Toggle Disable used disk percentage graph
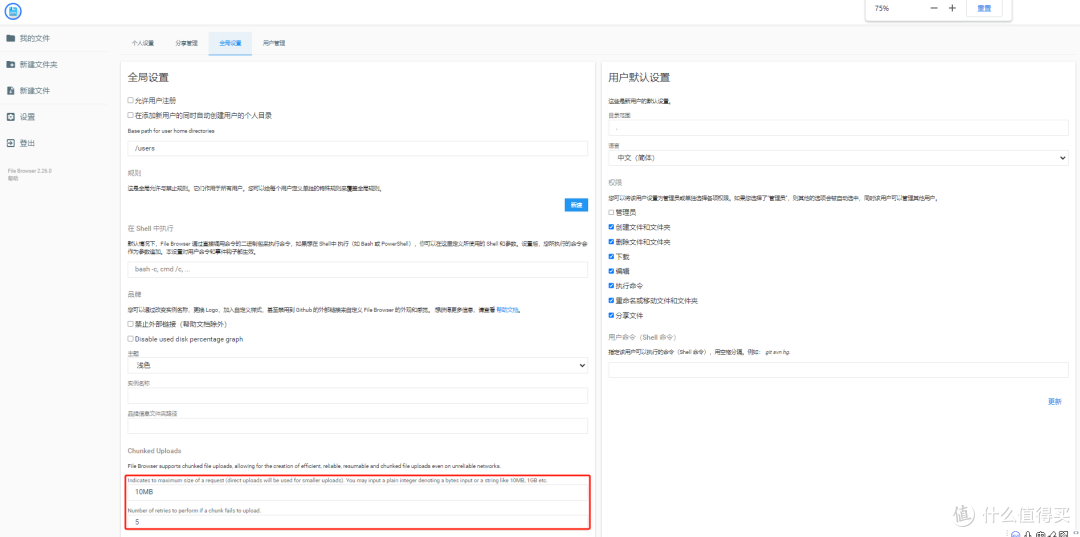The height and width of the screenshot is (537, 1080). pos(130,339)
